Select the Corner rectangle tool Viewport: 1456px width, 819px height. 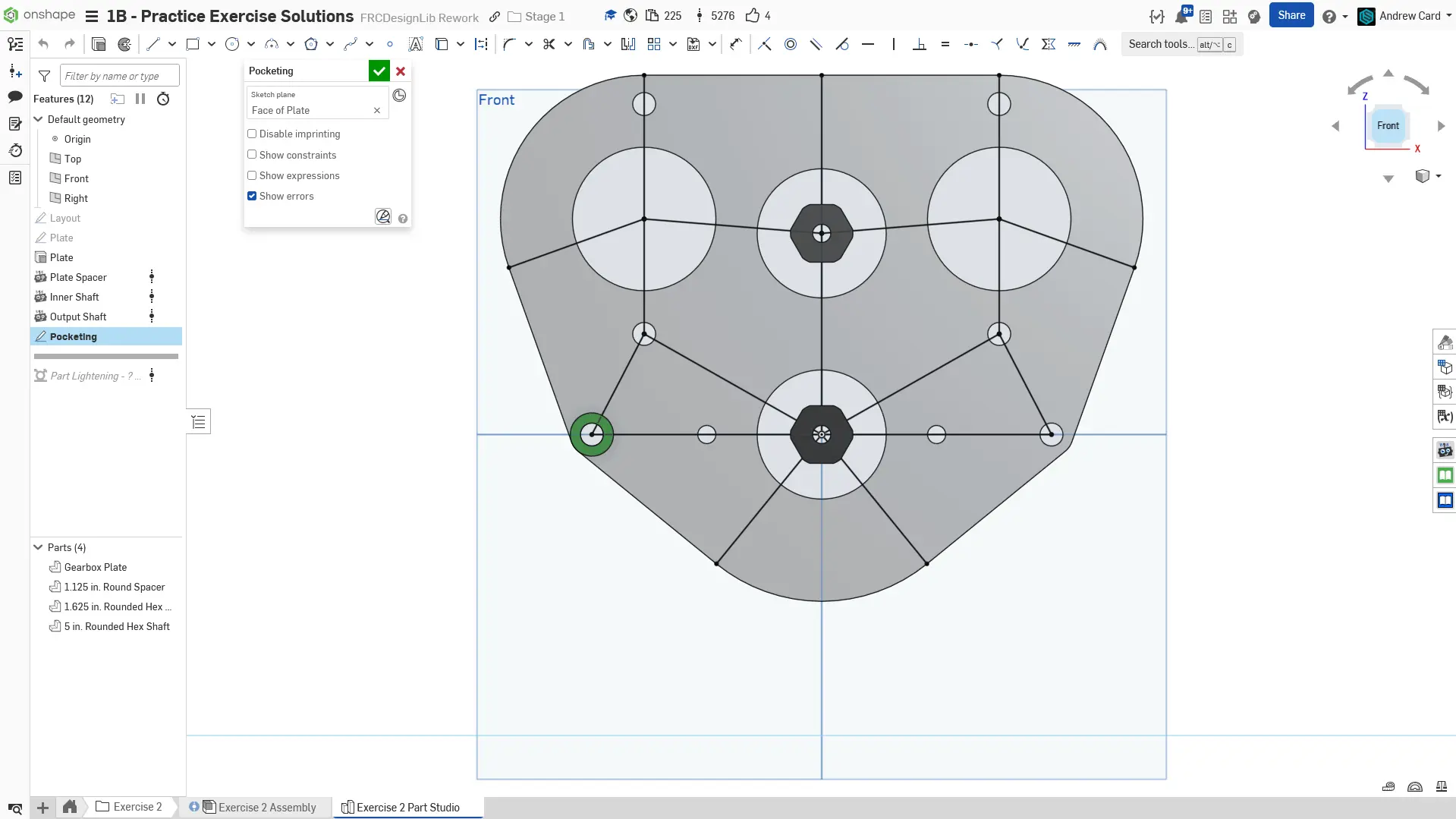[193, 44]
